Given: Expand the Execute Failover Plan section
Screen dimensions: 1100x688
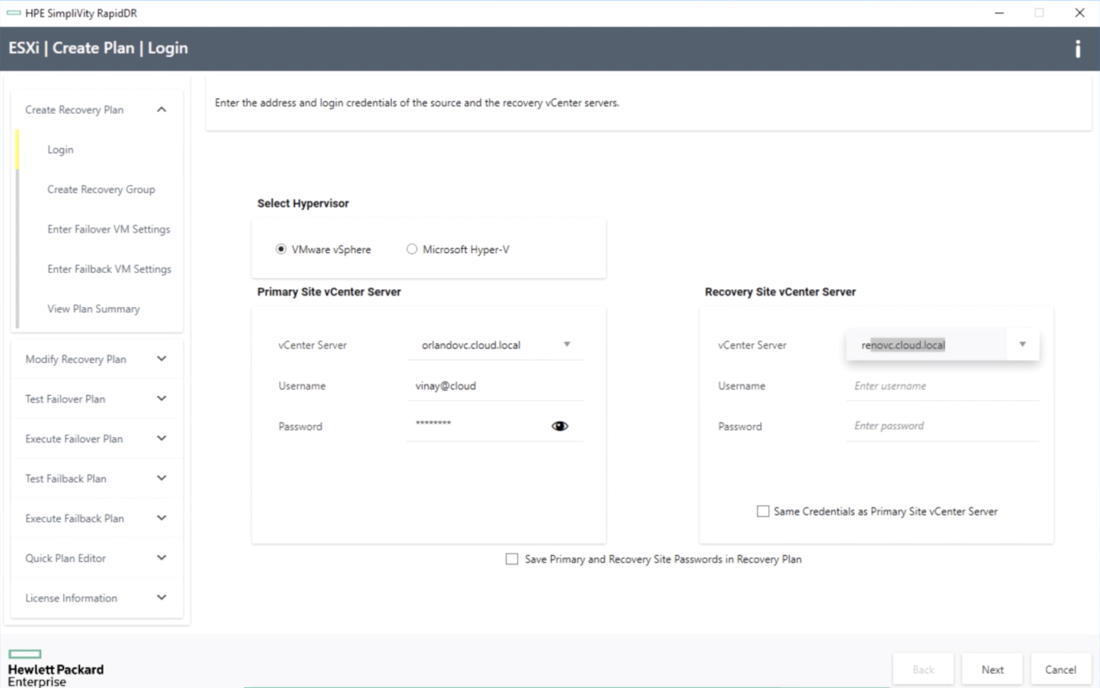Looking at the screenshot, I should pyautogui.click(x=161, y=439).
